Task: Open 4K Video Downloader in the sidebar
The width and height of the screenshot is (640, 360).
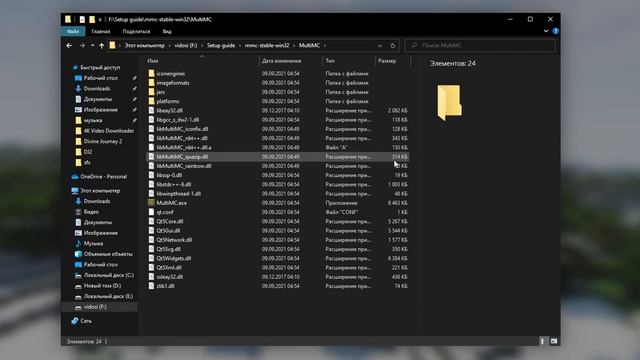Action: 109,131
